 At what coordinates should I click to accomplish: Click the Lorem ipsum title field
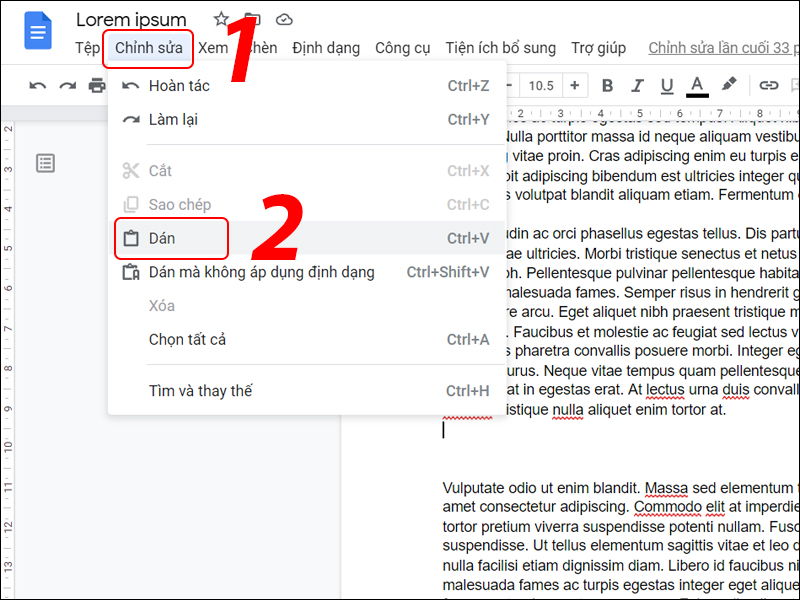pos(131,19)
